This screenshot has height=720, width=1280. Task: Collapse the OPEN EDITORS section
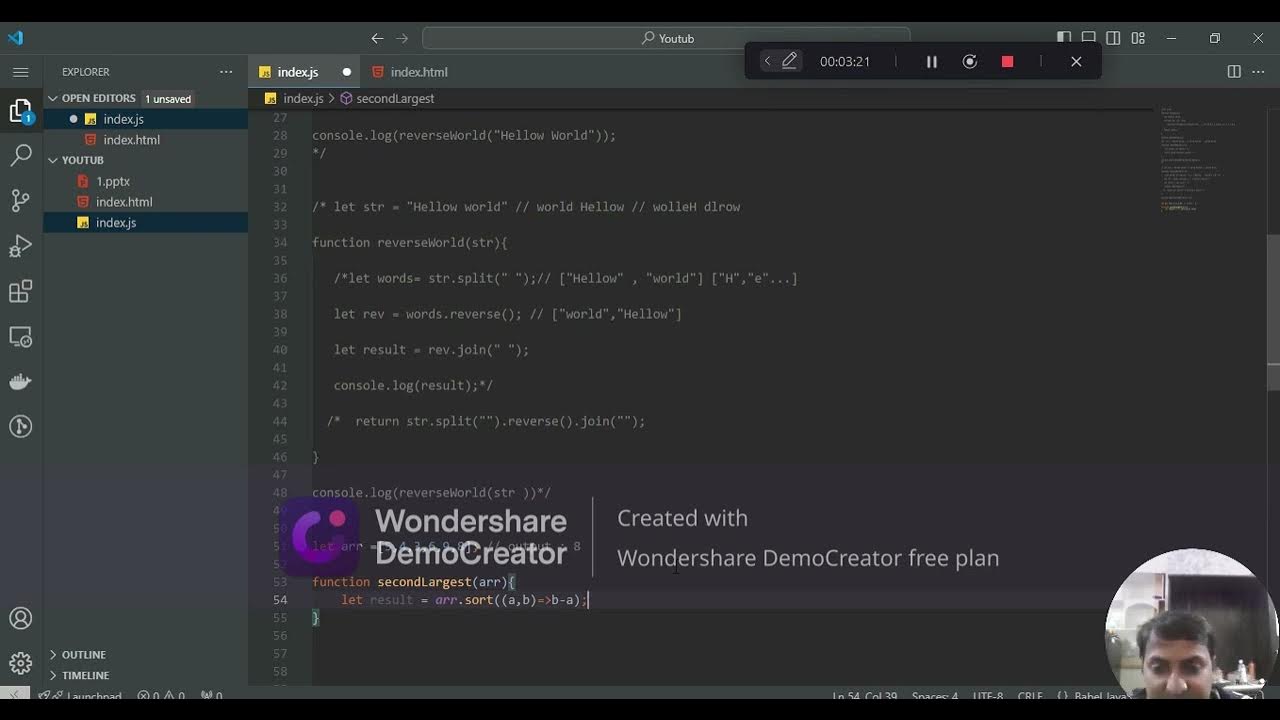[146, 98]
